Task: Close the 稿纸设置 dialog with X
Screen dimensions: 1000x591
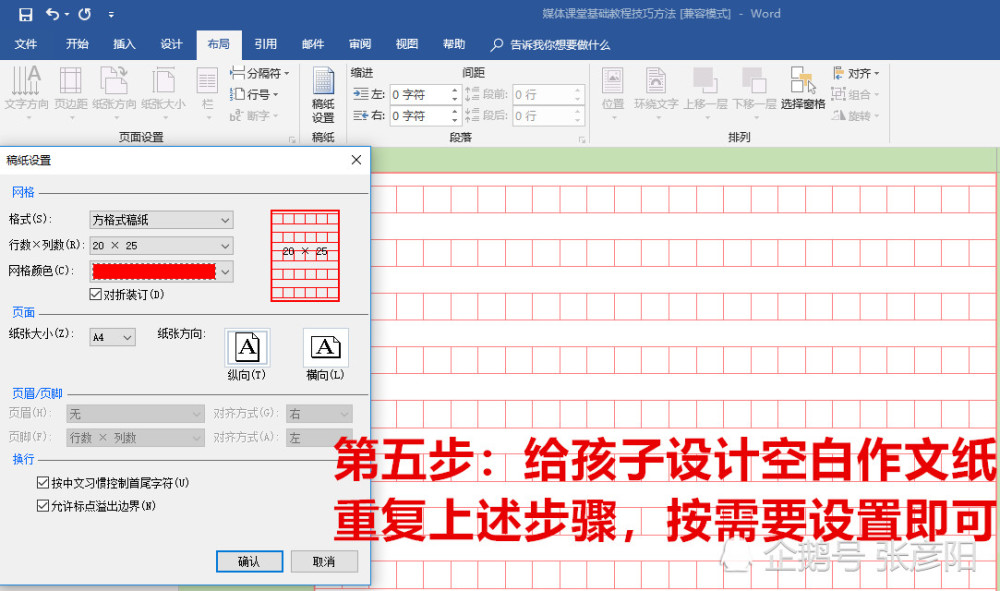Action: point(357,160)
